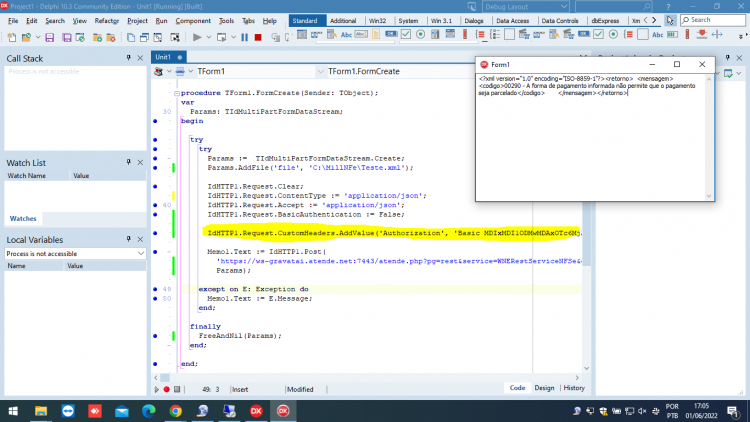Click the Pause program button in toolbar

(244, 37)
